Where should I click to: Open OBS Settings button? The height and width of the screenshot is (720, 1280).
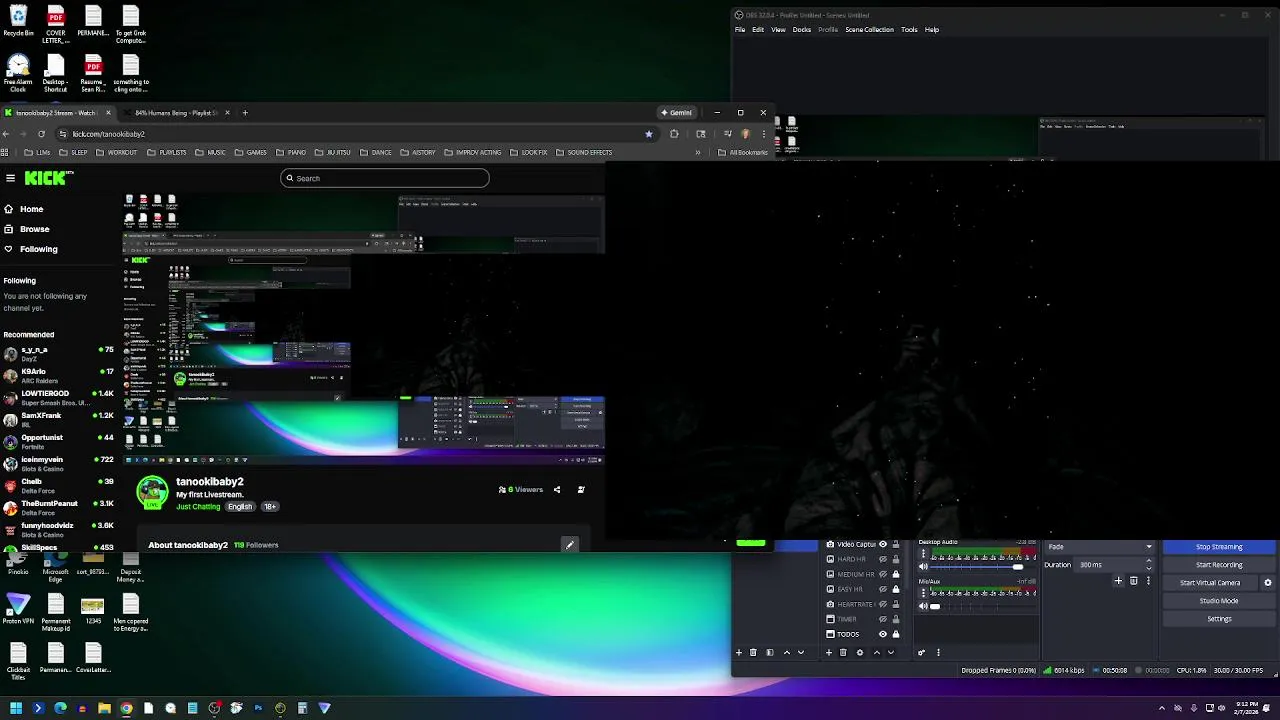point(1219,619)
